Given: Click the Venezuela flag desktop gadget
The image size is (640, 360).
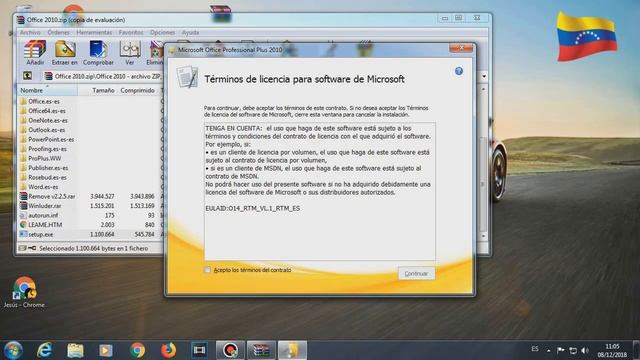Looking at the screenshot, I should click(587, 36).
